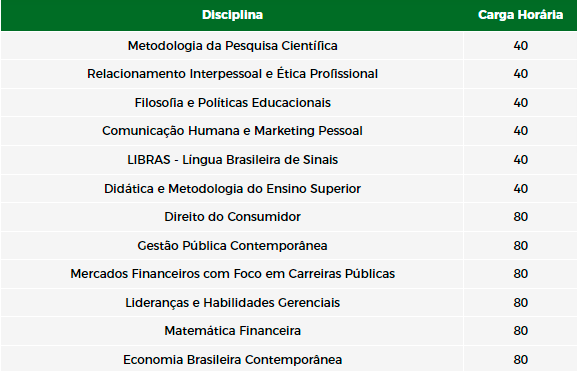Click the 40 value beside Filosofia e Políticas
Image resolution: width=577 pixels, height=371 pixels.
[x=521, y=103]
